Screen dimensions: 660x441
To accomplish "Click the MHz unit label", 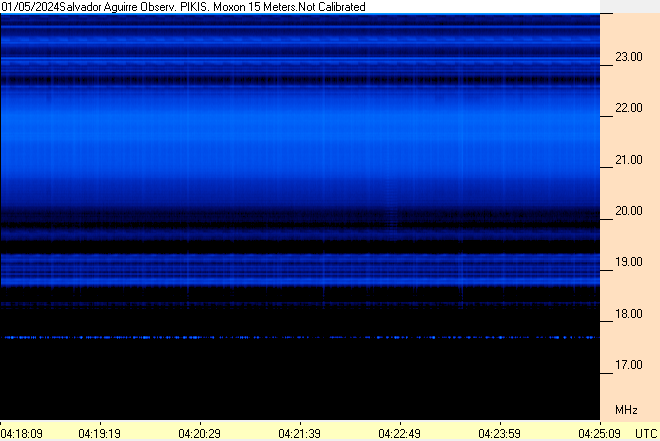I will [x=626, y=410].
